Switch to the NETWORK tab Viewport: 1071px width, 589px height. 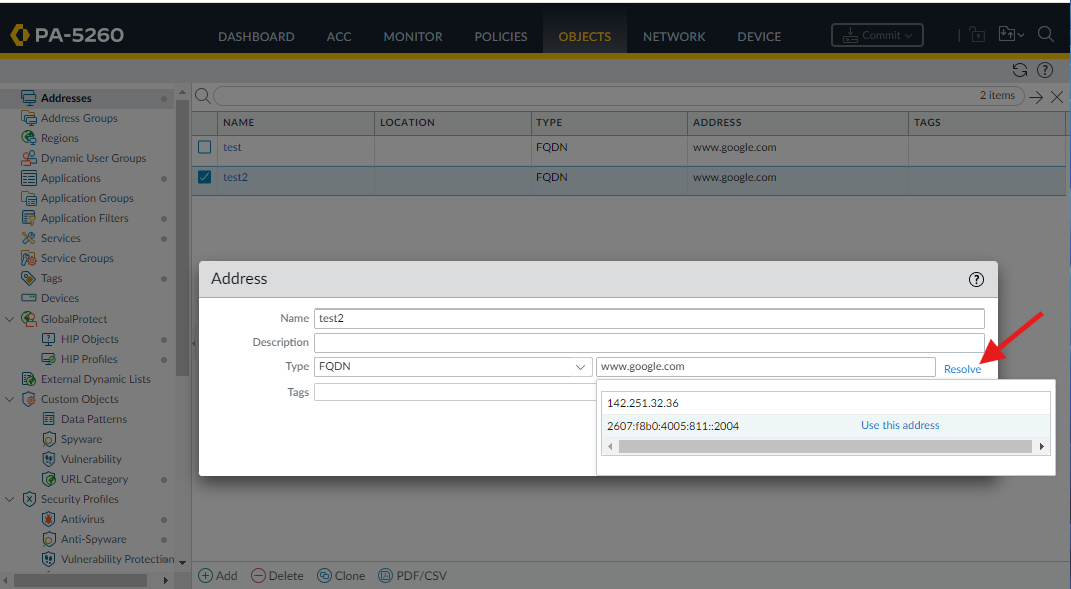coord(674,36)
